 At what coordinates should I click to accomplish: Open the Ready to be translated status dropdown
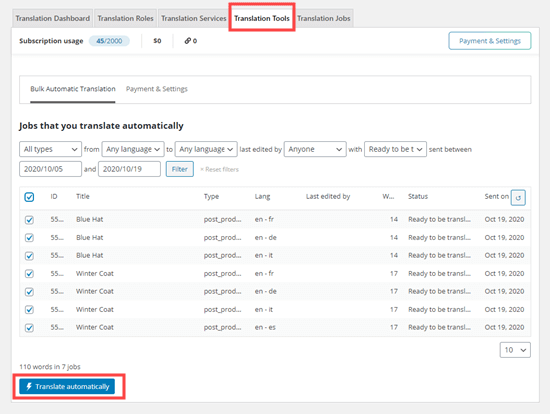pyautogui.click(x=395, y=149)
